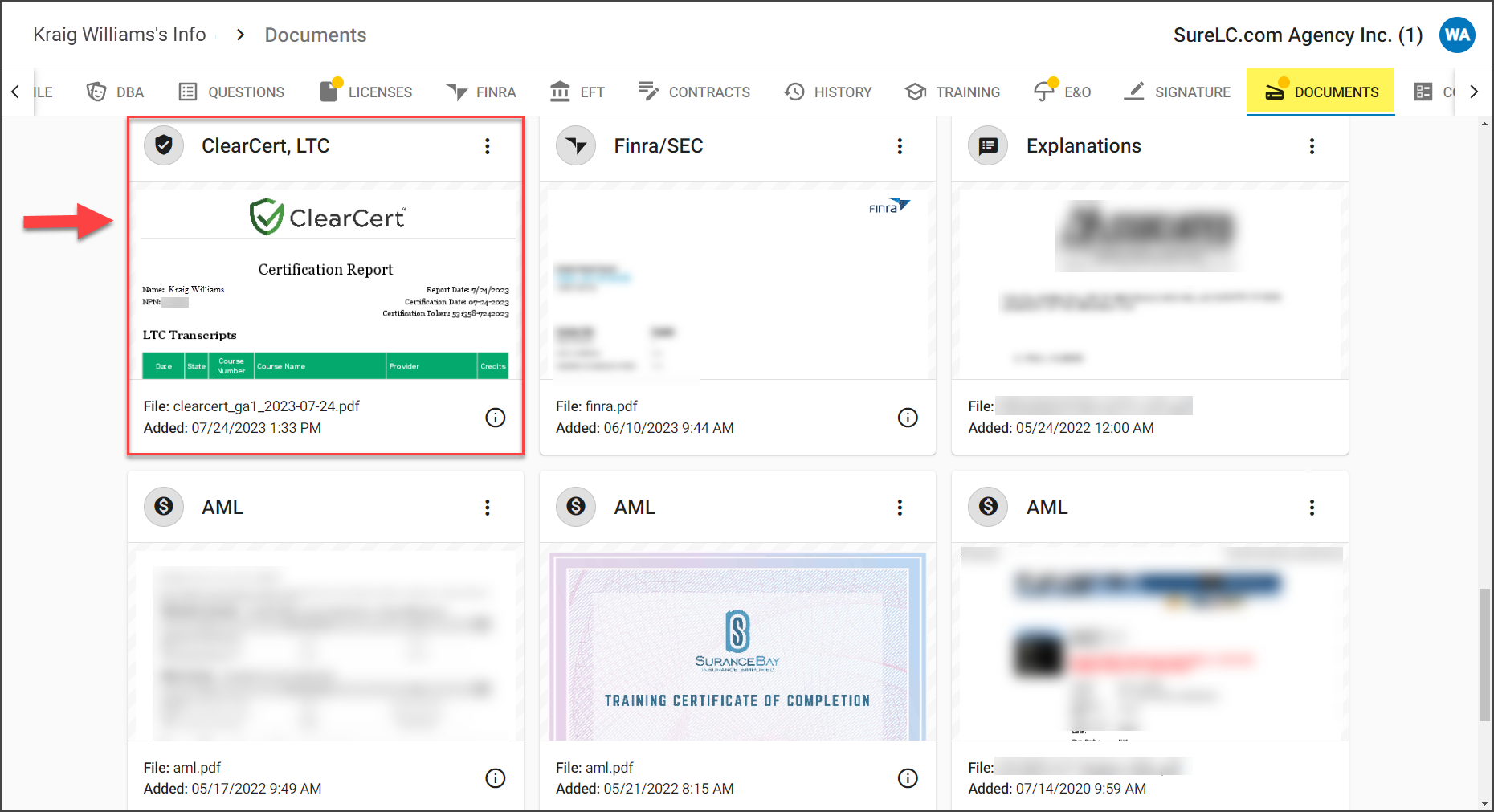This screenshot has height=812, width=1494.
Task: Open the Finra/SEC card options menu
Action: click(x=900, y=146)
